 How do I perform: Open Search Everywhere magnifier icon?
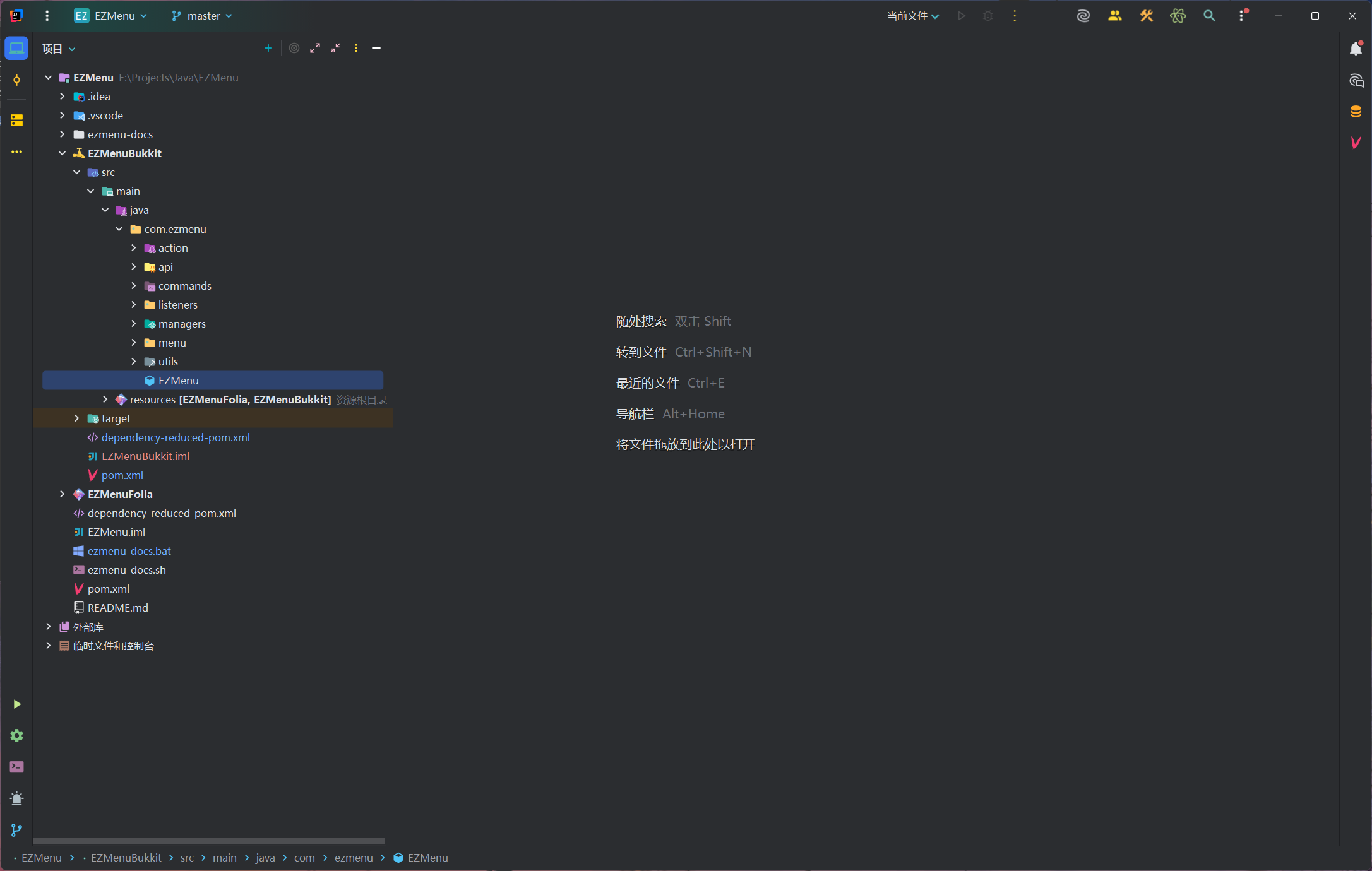coord(1209,16)
